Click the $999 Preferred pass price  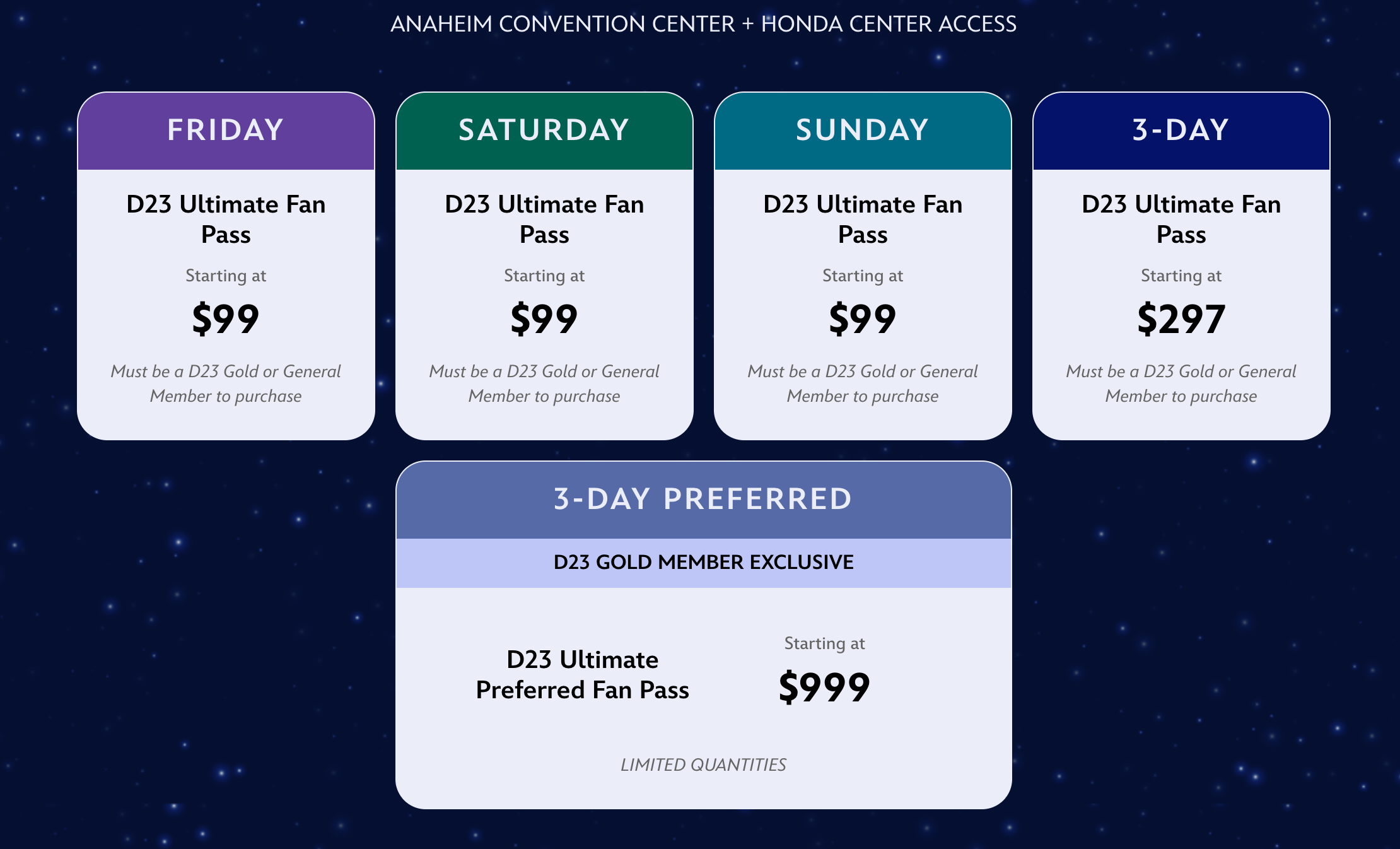[x=824, y=687]
